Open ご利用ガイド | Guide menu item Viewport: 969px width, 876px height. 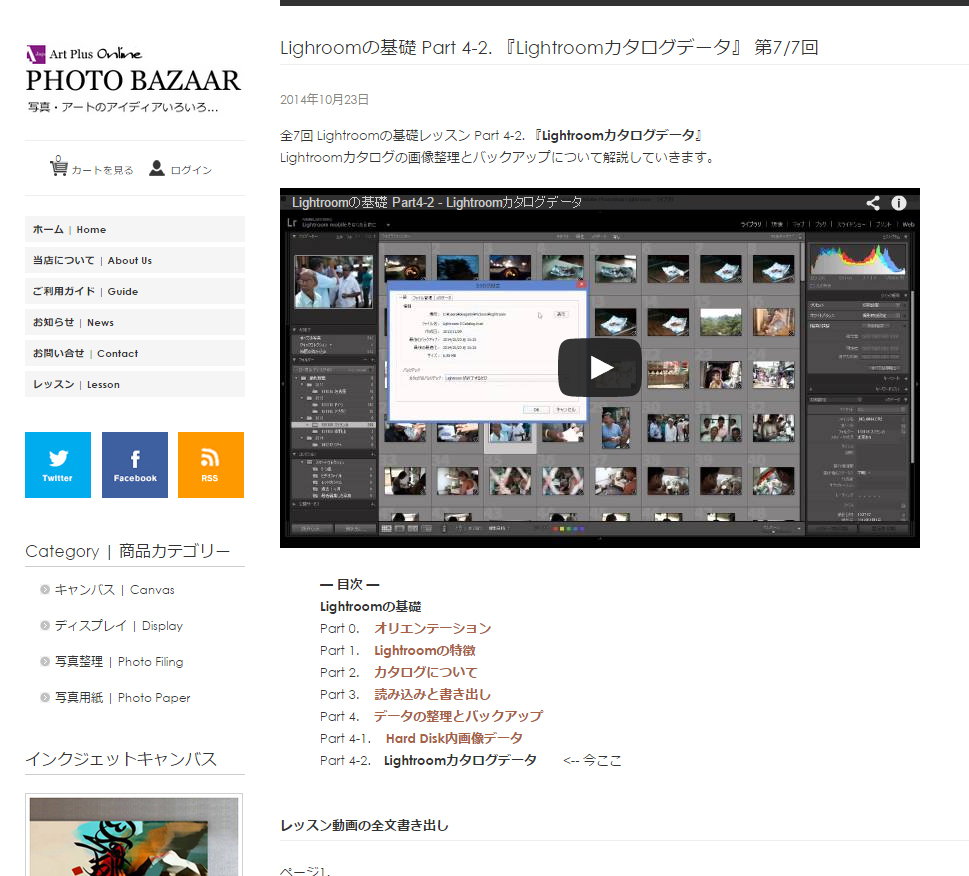click(x=135, y=291)
